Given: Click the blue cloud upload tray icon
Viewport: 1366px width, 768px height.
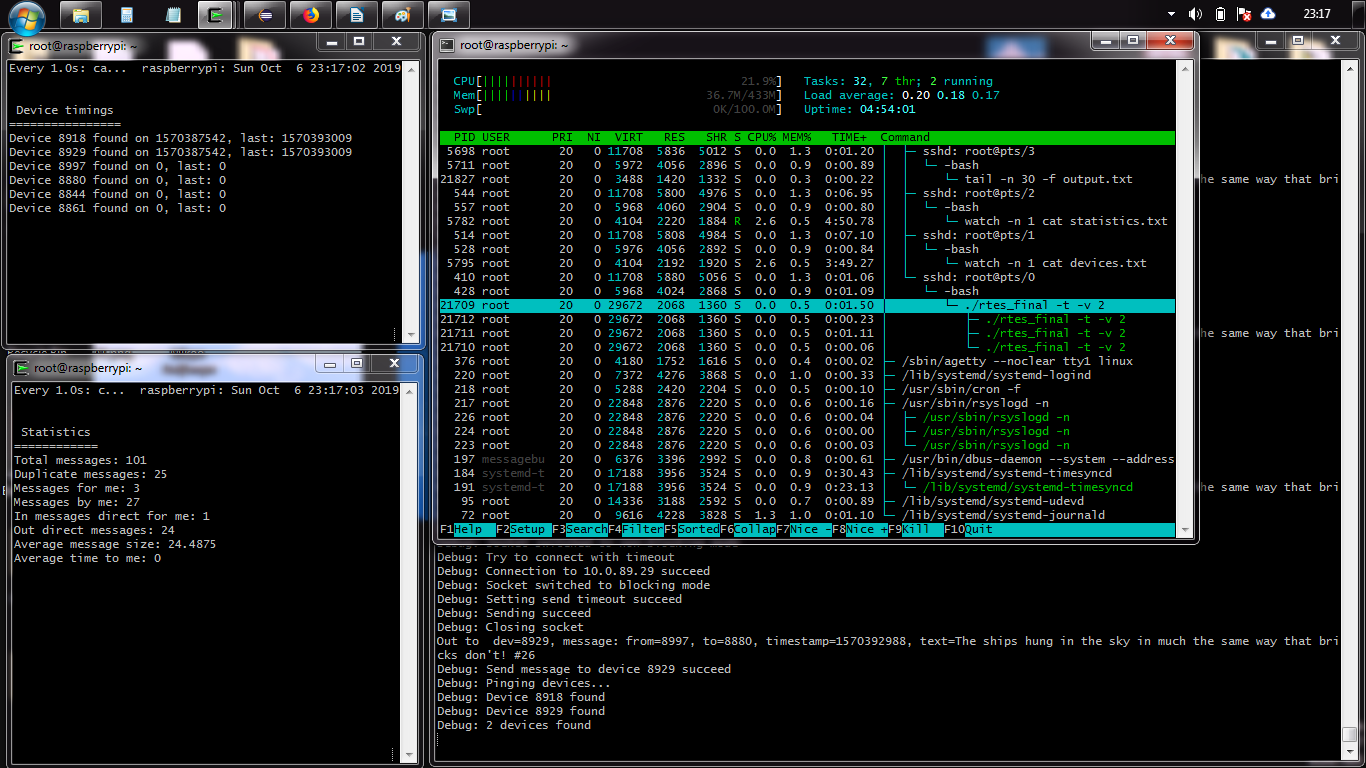Looking at the screenshot, I should tap(1268, 14).
